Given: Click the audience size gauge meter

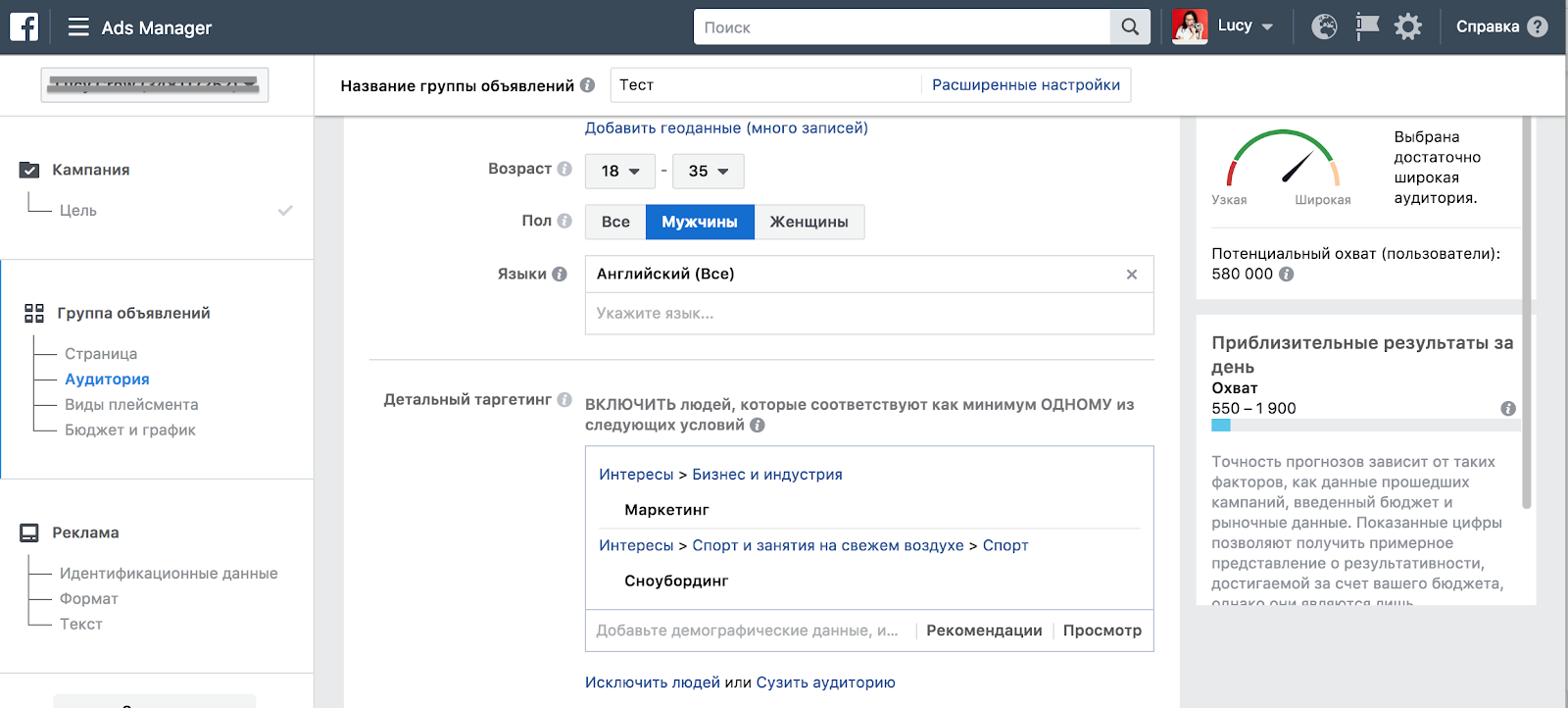Looking at the screenshot, I should 1283,158.
